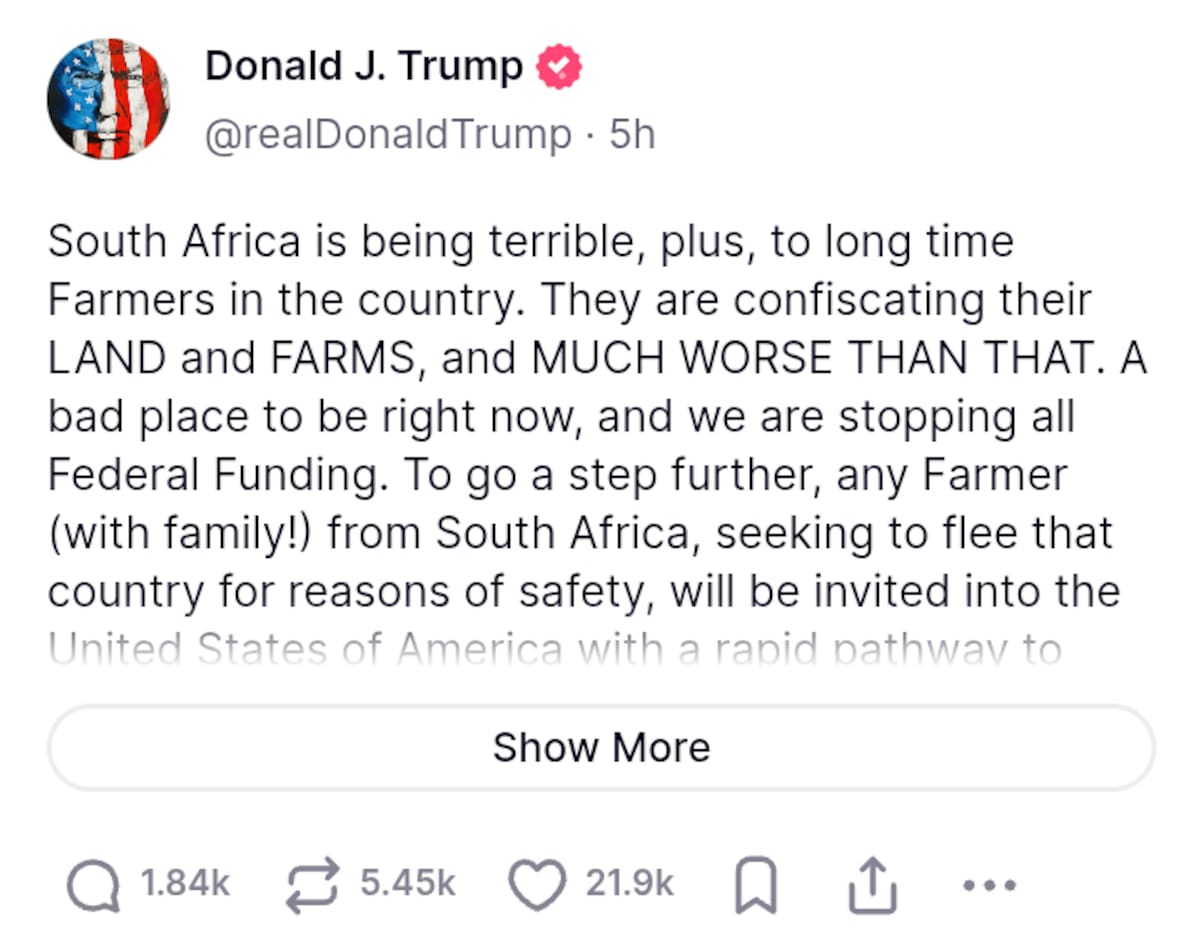This screenshot has width=1200, height=952.
Task: Click the @realDonaldTrump handle
Action: [x=388, y=134]
